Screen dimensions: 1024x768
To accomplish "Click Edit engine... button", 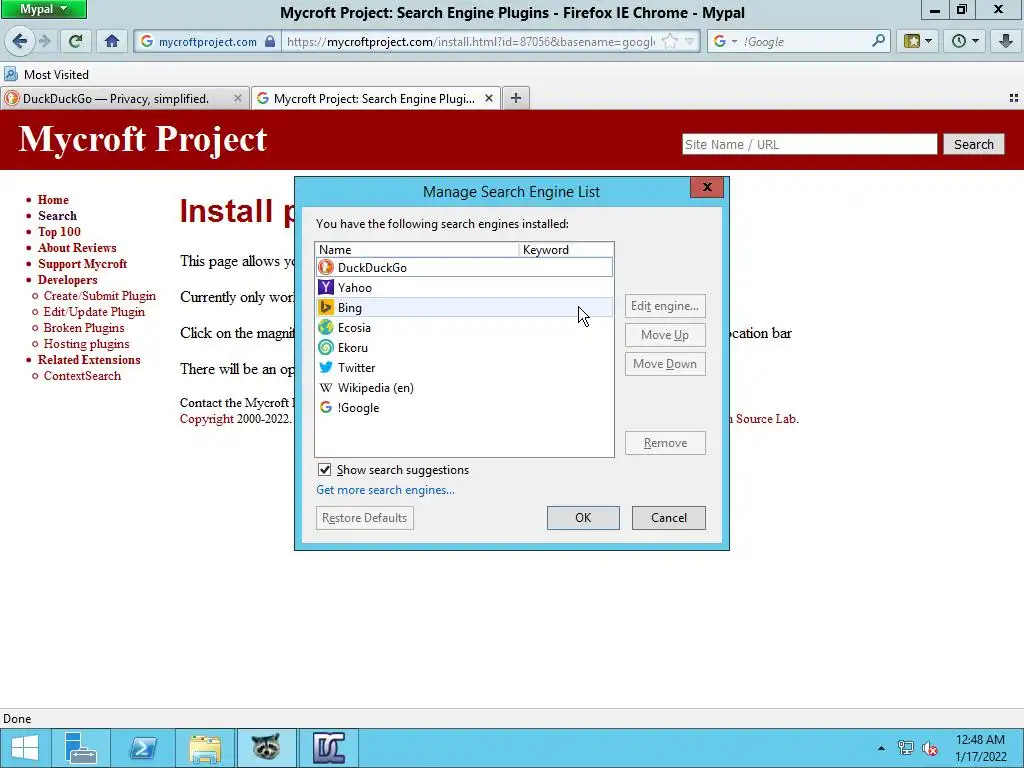I will tap(665, 306).
